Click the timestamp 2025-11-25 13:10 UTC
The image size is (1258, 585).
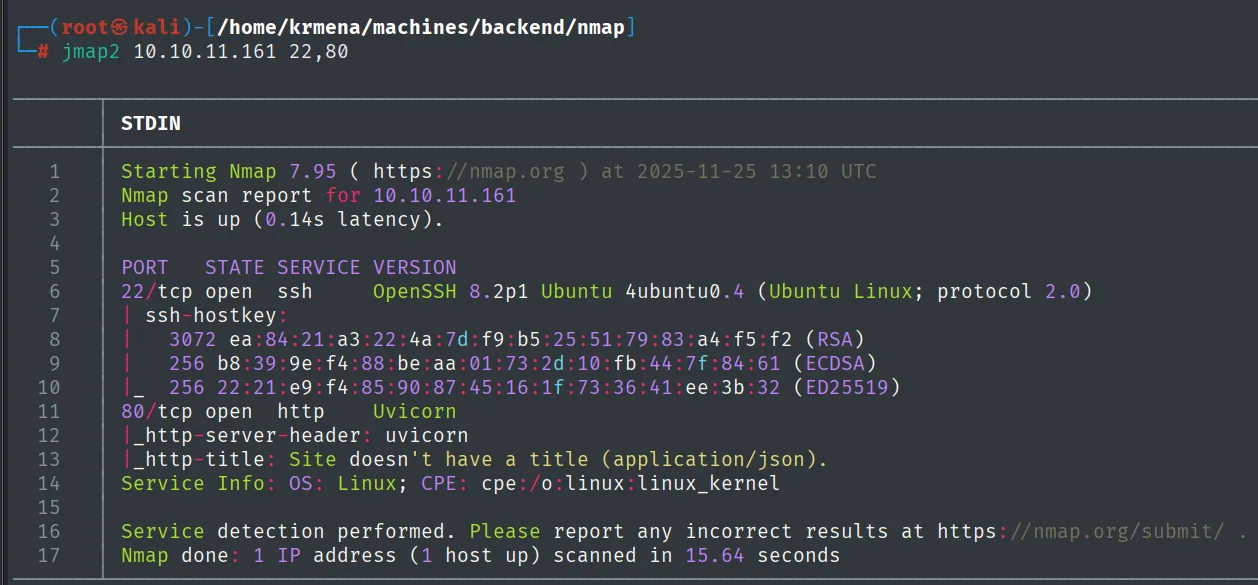755,171
